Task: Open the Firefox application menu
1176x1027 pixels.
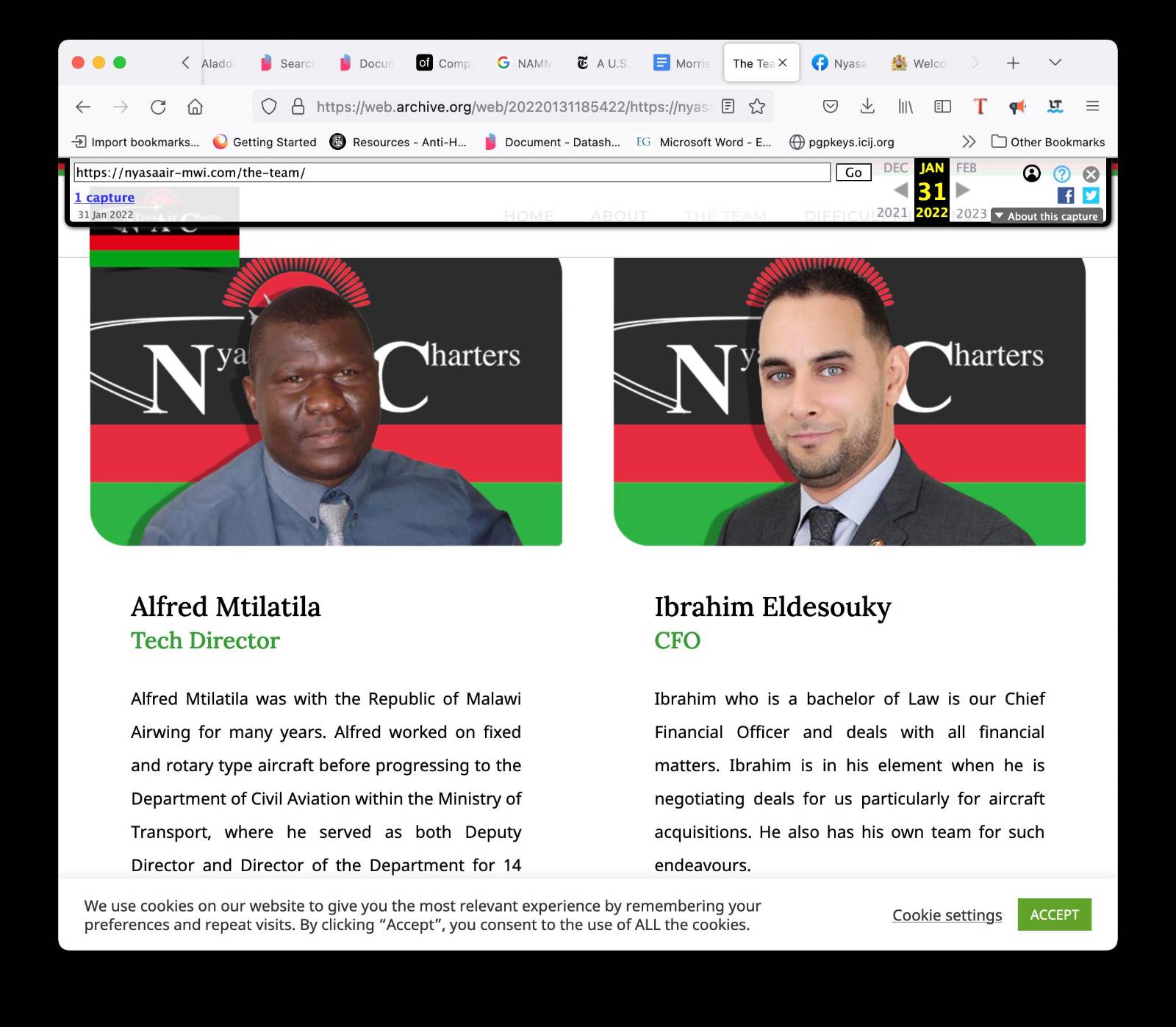Action: pos(1092,107)
